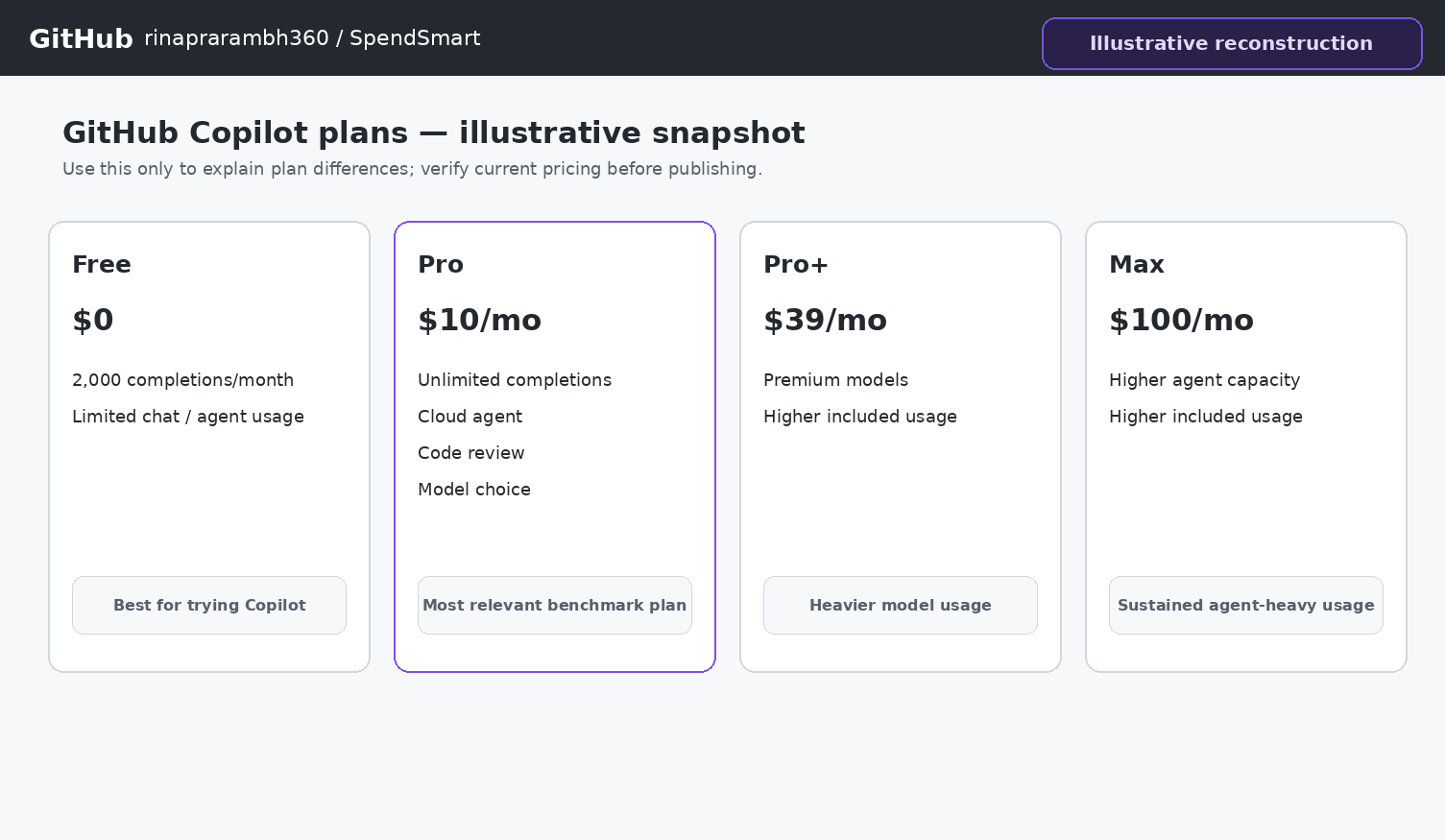Select the Max plan title
This screenshot has height=840, width=1445.
(1137, 264)
